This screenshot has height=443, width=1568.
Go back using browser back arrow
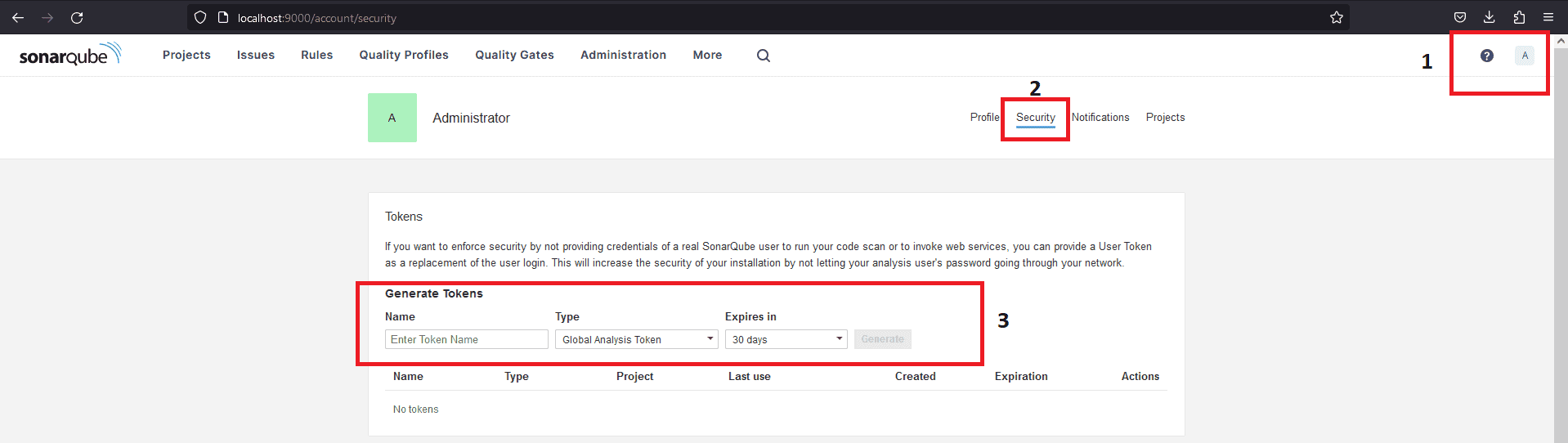tap(18, 17)
